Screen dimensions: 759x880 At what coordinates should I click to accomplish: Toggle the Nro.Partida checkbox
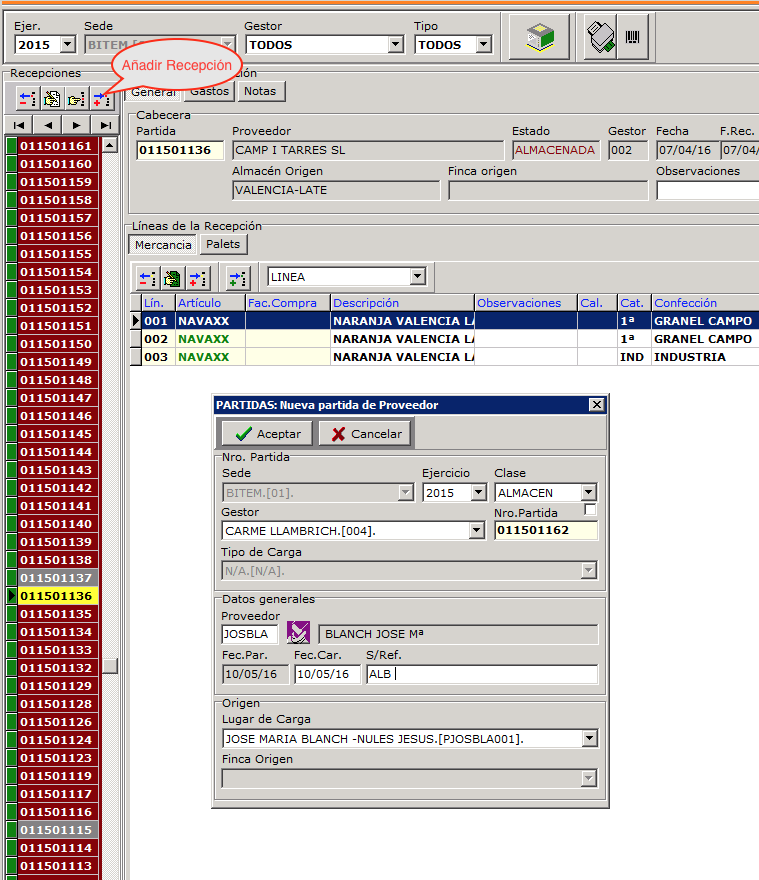pos(590,510)
